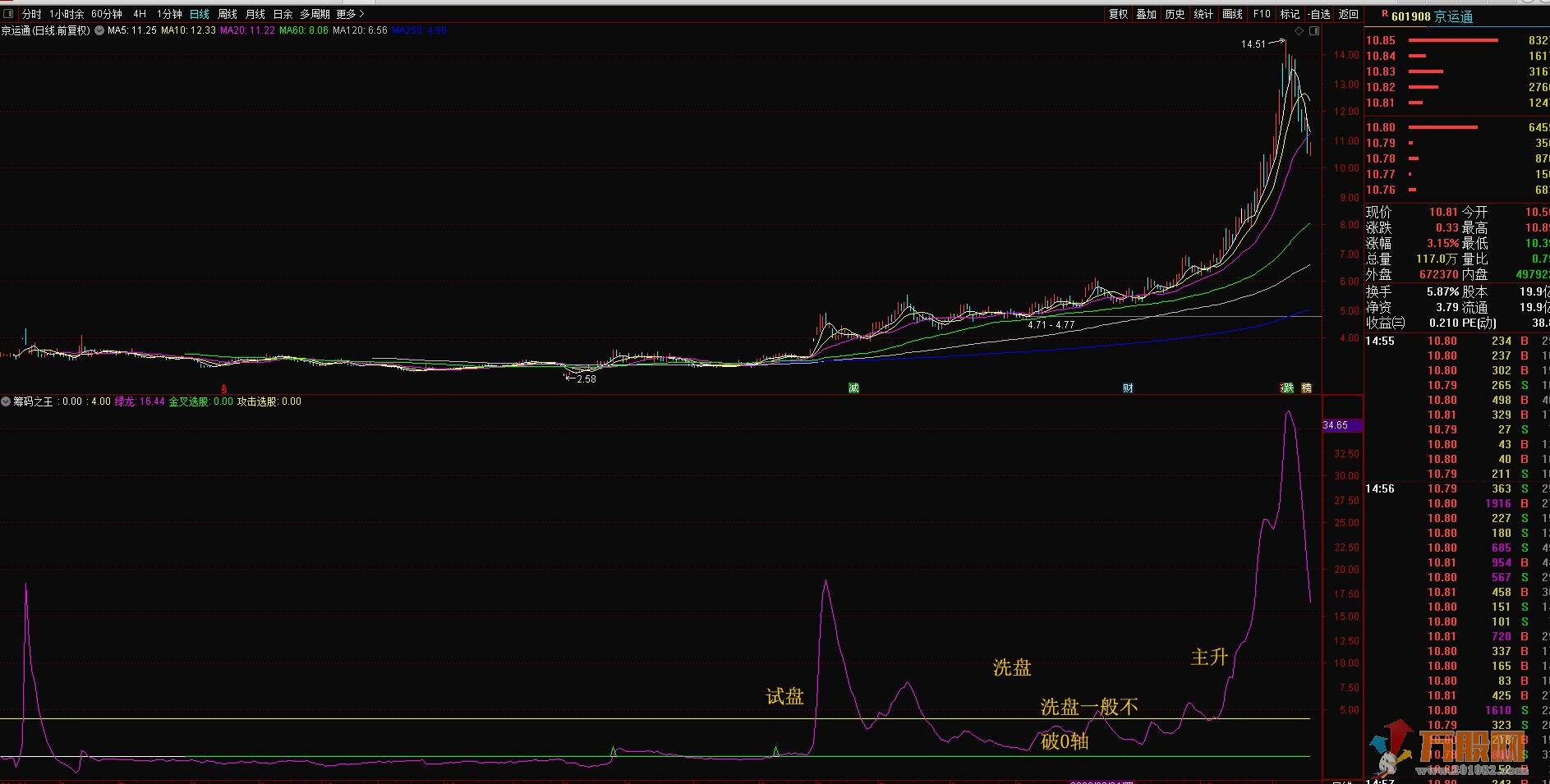Open the F10 company info
Image resolution: width=1550 pixels, height=784 pixels.
pos(1262,14)
